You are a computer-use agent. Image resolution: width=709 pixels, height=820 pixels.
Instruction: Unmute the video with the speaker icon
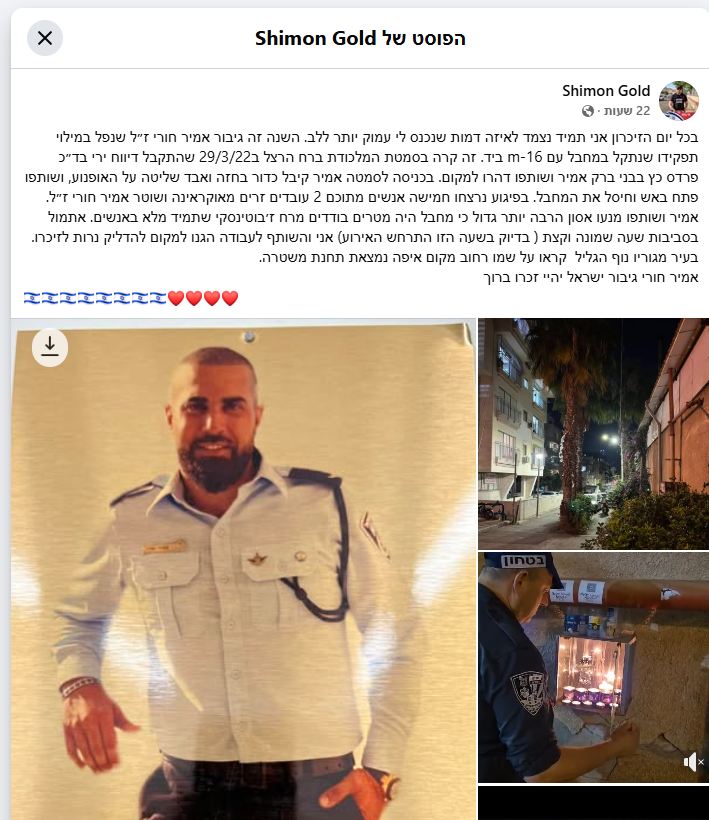coord(691,762)
